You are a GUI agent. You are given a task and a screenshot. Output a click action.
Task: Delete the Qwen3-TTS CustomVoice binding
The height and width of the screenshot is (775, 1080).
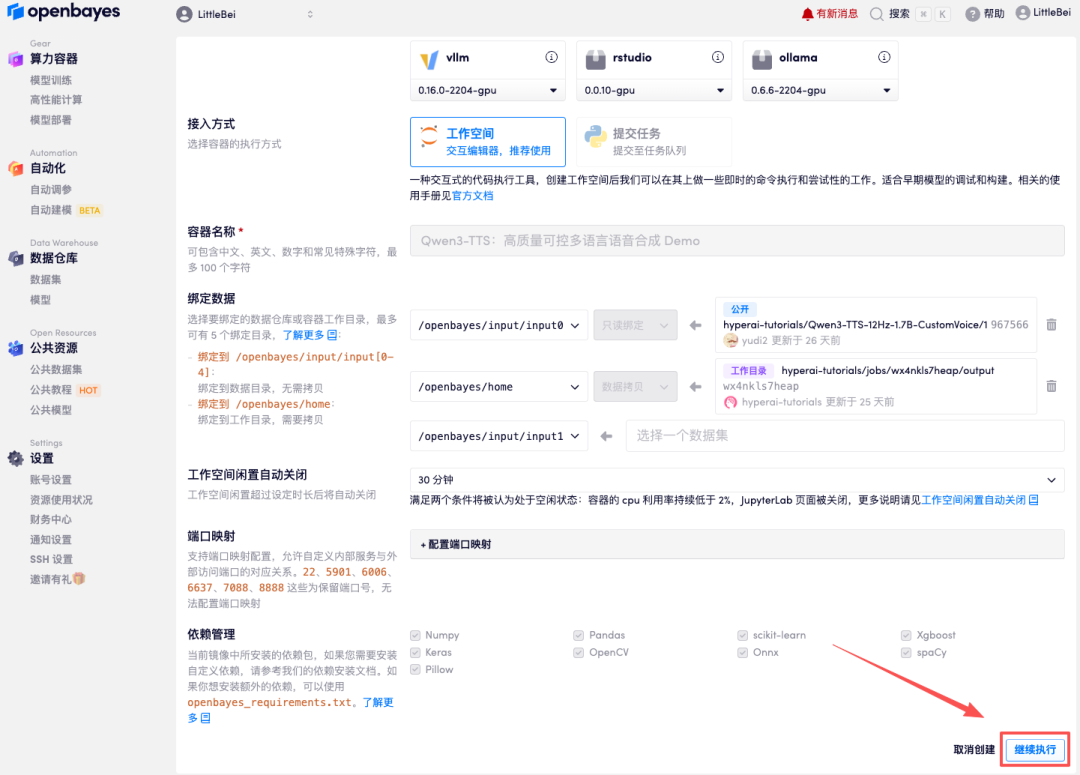(1051, 324)
